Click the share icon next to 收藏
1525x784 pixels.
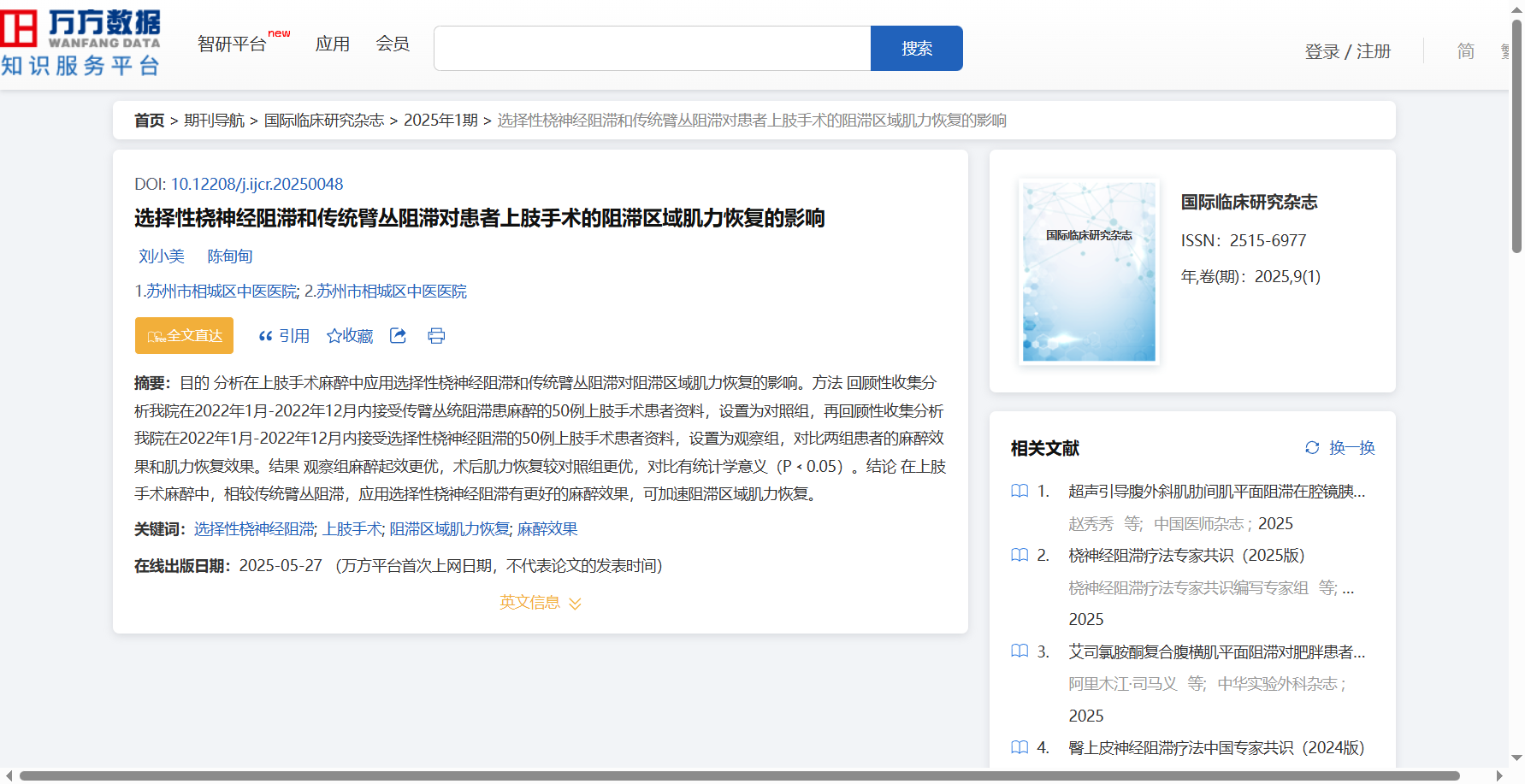click(398, 336)
